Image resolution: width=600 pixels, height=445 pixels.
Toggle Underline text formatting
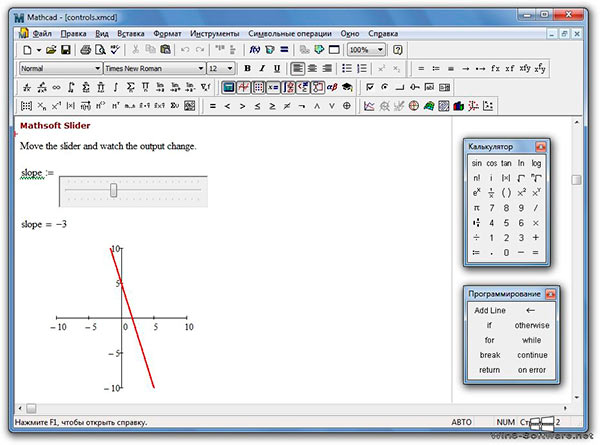tap(277, 68)
